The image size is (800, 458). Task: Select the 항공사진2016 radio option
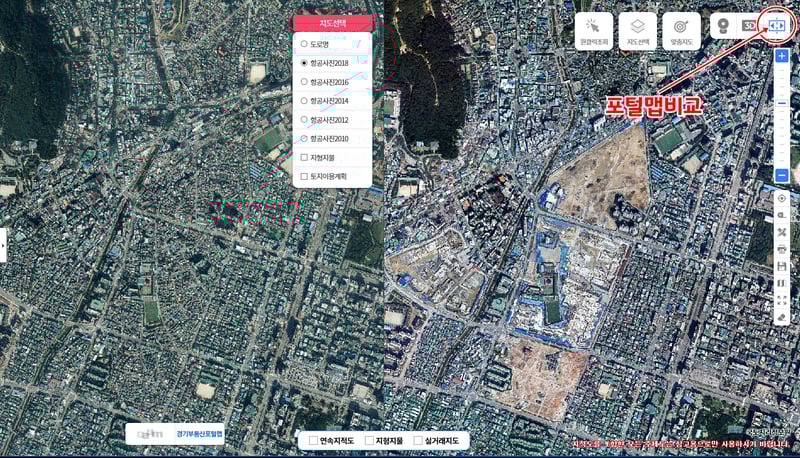tap(304, 82)
